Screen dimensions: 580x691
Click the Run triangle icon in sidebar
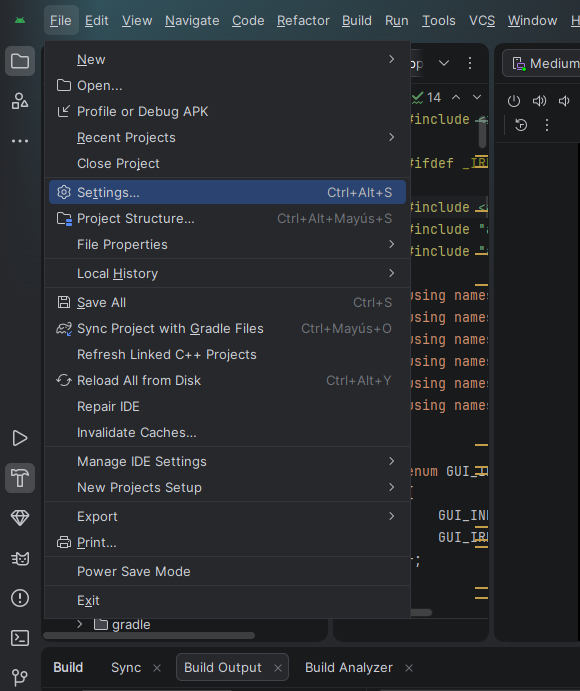click(x=20, y=438)
